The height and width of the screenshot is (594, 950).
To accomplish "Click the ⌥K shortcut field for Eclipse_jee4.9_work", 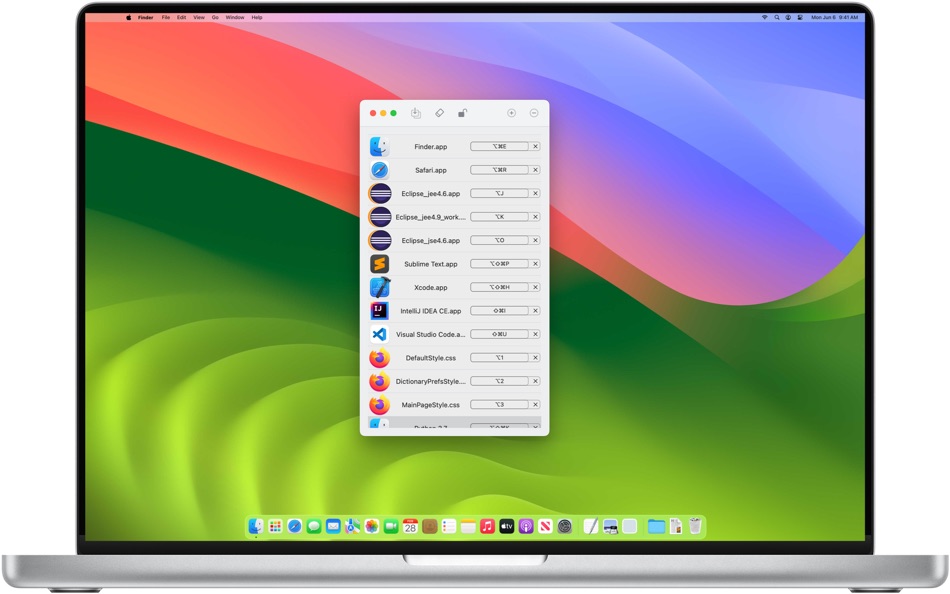I will tap(499, 217).
